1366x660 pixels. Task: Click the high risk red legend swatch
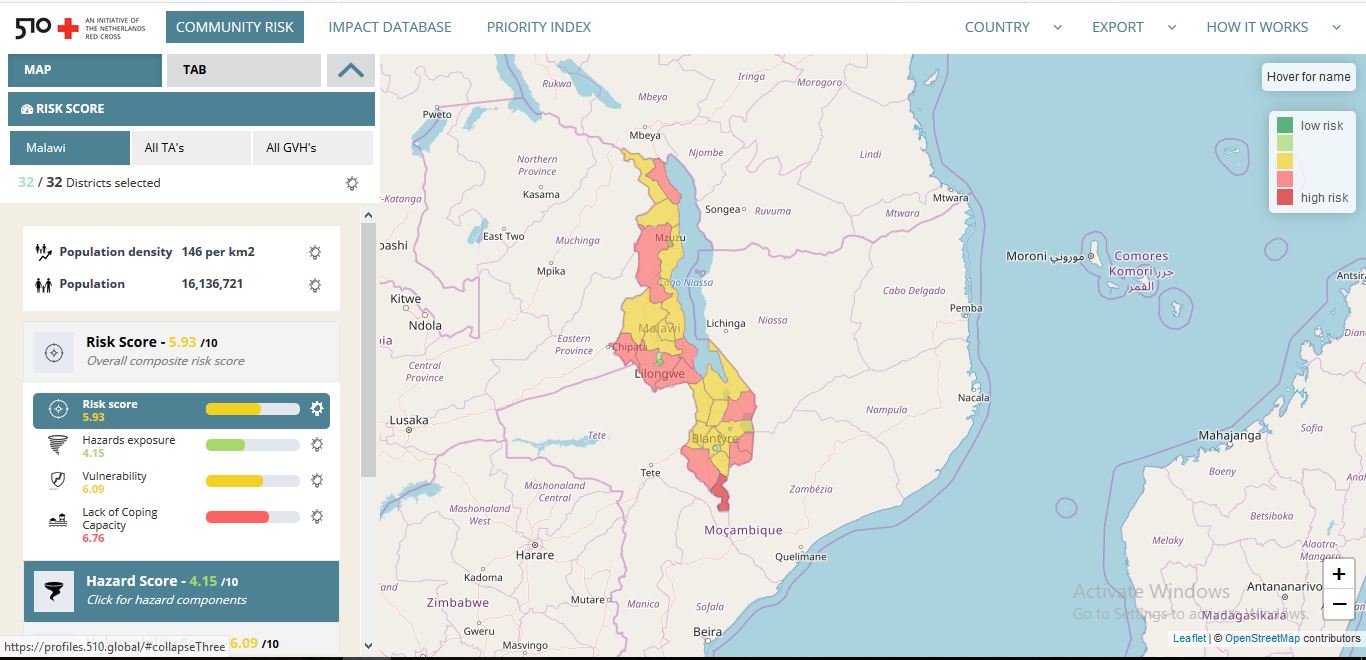[1285, 197]
